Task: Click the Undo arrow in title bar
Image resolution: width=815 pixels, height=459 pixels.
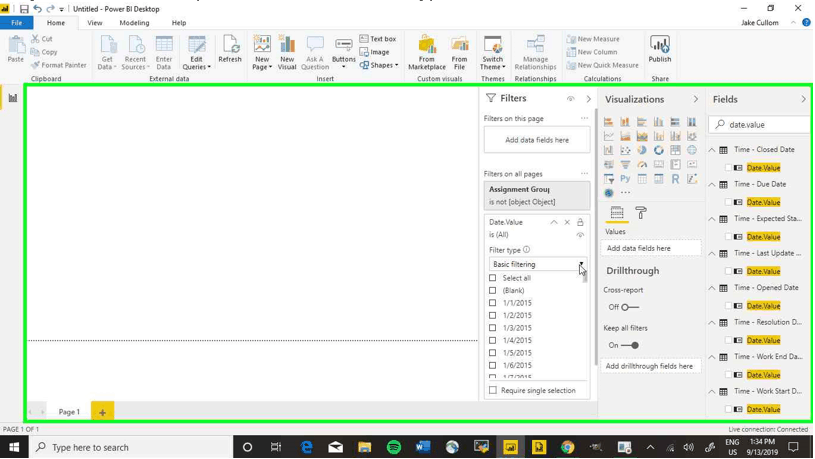Action: (37, 9)
